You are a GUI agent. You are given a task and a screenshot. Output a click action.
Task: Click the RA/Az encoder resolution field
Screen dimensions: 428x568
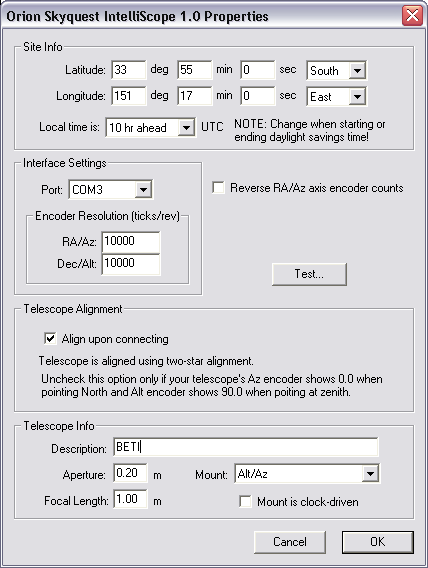[131, 242]
